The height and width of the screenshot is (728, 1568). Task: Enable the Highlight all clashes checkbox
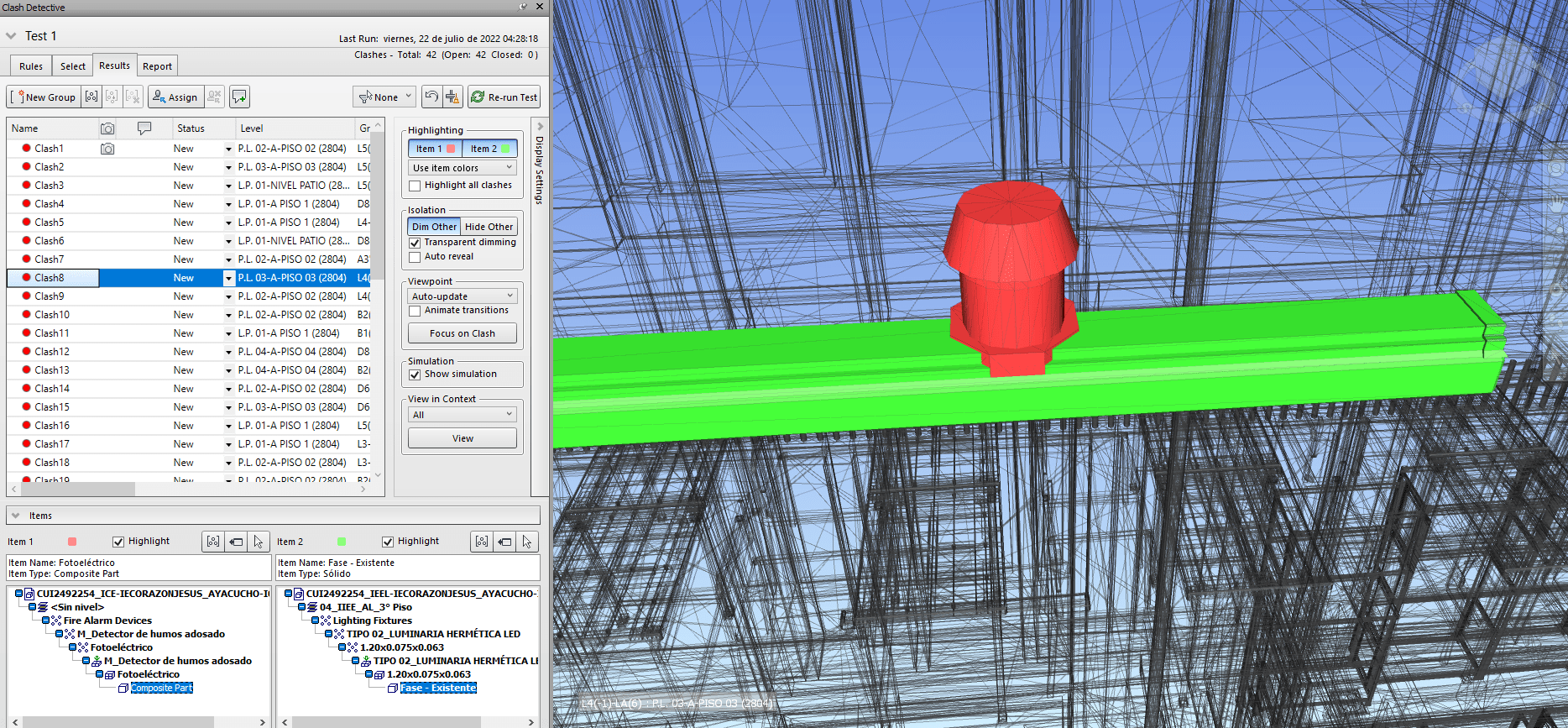click(x=415, y=186)
